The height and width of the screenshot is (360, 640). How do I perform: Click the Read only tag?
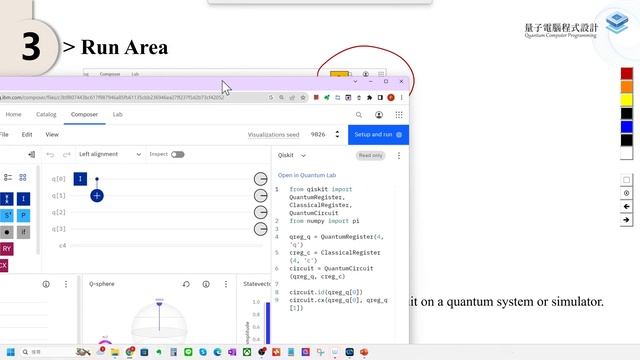click(371, 156)
